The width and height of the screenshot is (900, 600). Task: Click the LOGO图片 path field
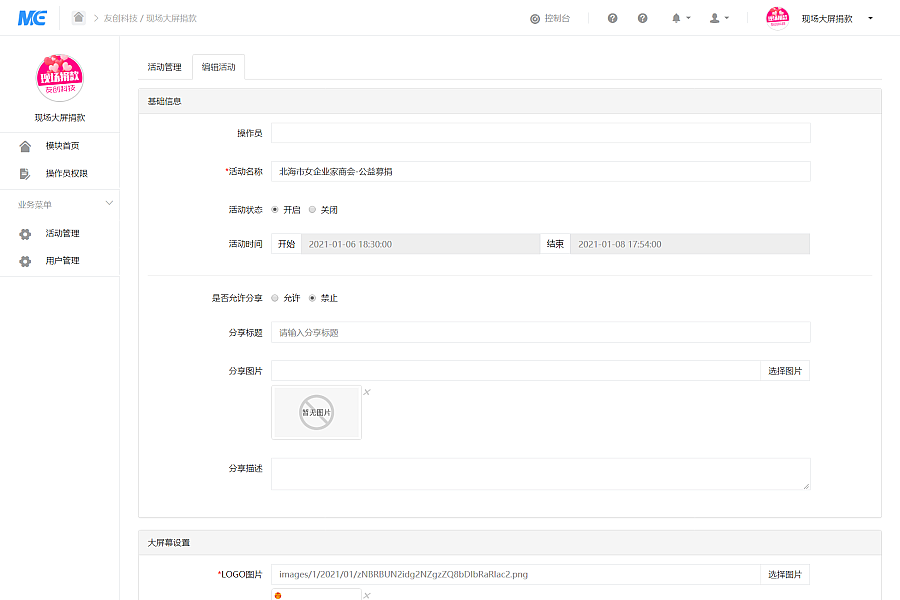click(x=515, y=574)
